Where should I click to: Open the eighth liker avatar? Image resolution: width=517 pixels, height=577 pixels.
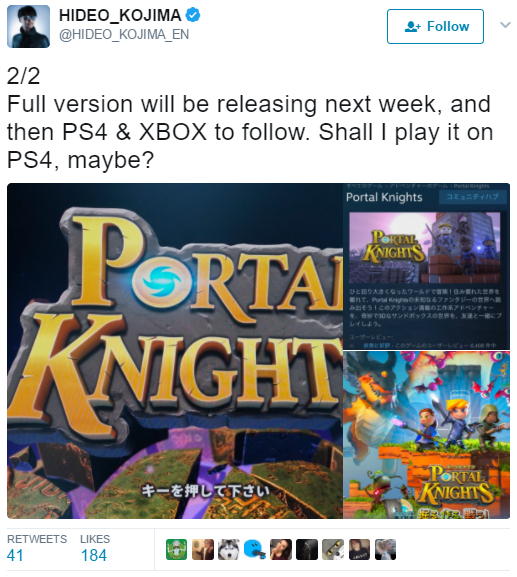(359, 550)
